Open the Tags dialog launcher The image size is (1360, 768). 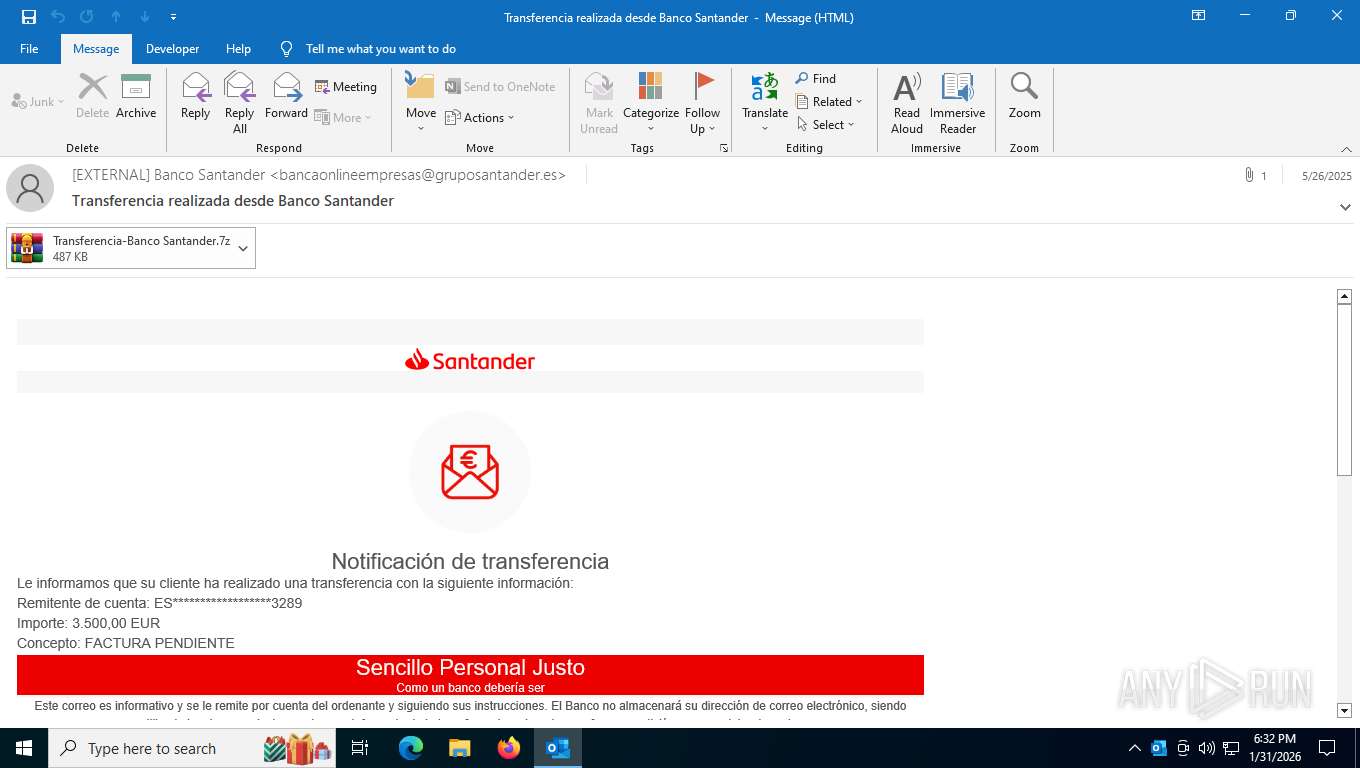click(724, 148)
